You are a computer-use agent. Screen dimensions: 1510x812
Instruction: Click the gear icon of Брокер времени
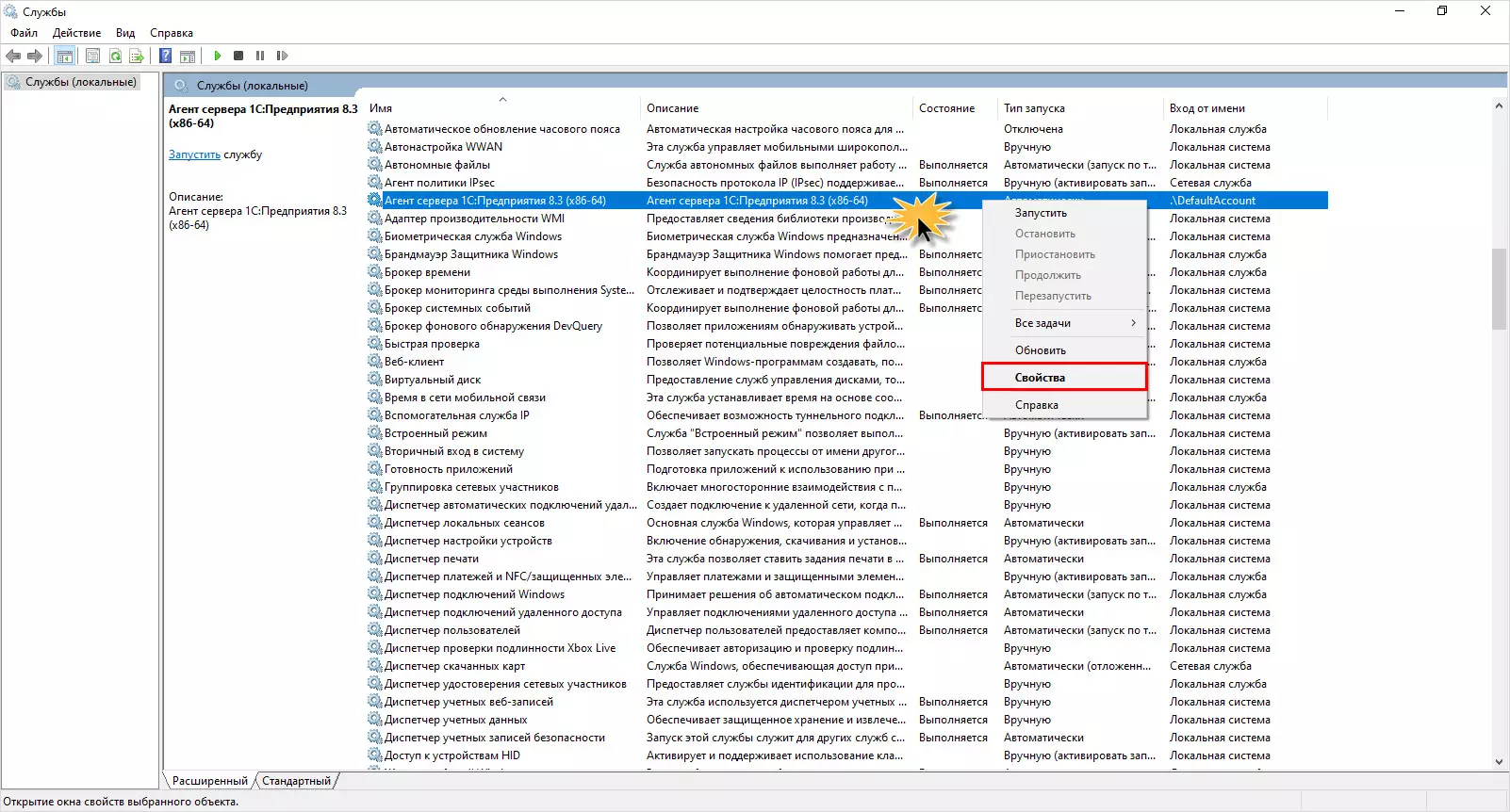tap(375, 272)
